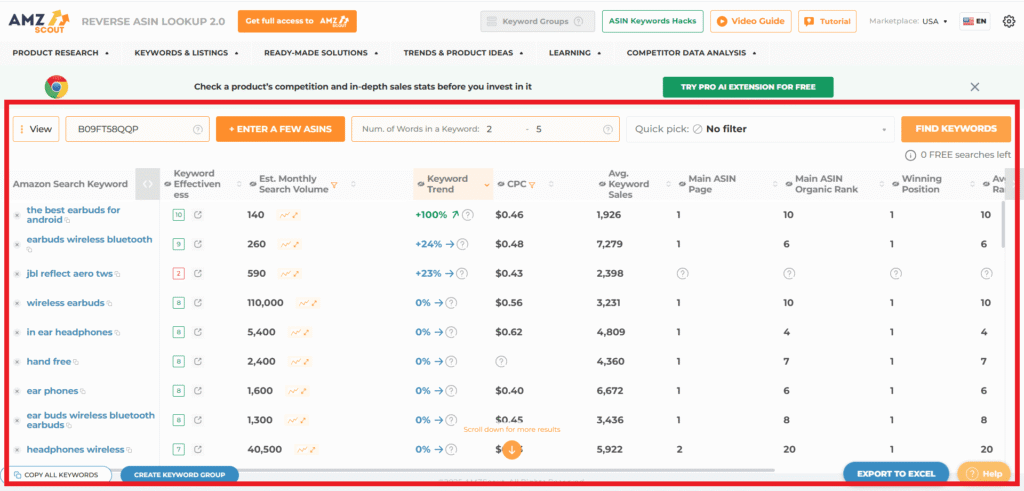The image size is (1024, 491).
Task: Open the EN language selector
Action: point(974,21)
